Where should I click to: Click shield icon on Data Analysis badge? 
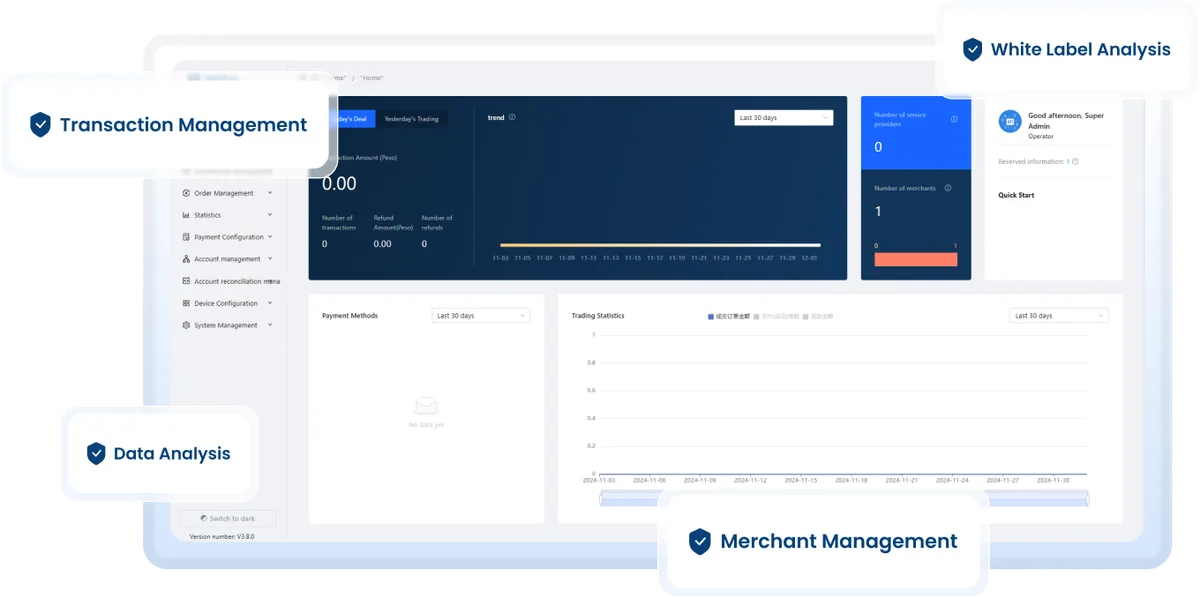[x=96, y=454]
